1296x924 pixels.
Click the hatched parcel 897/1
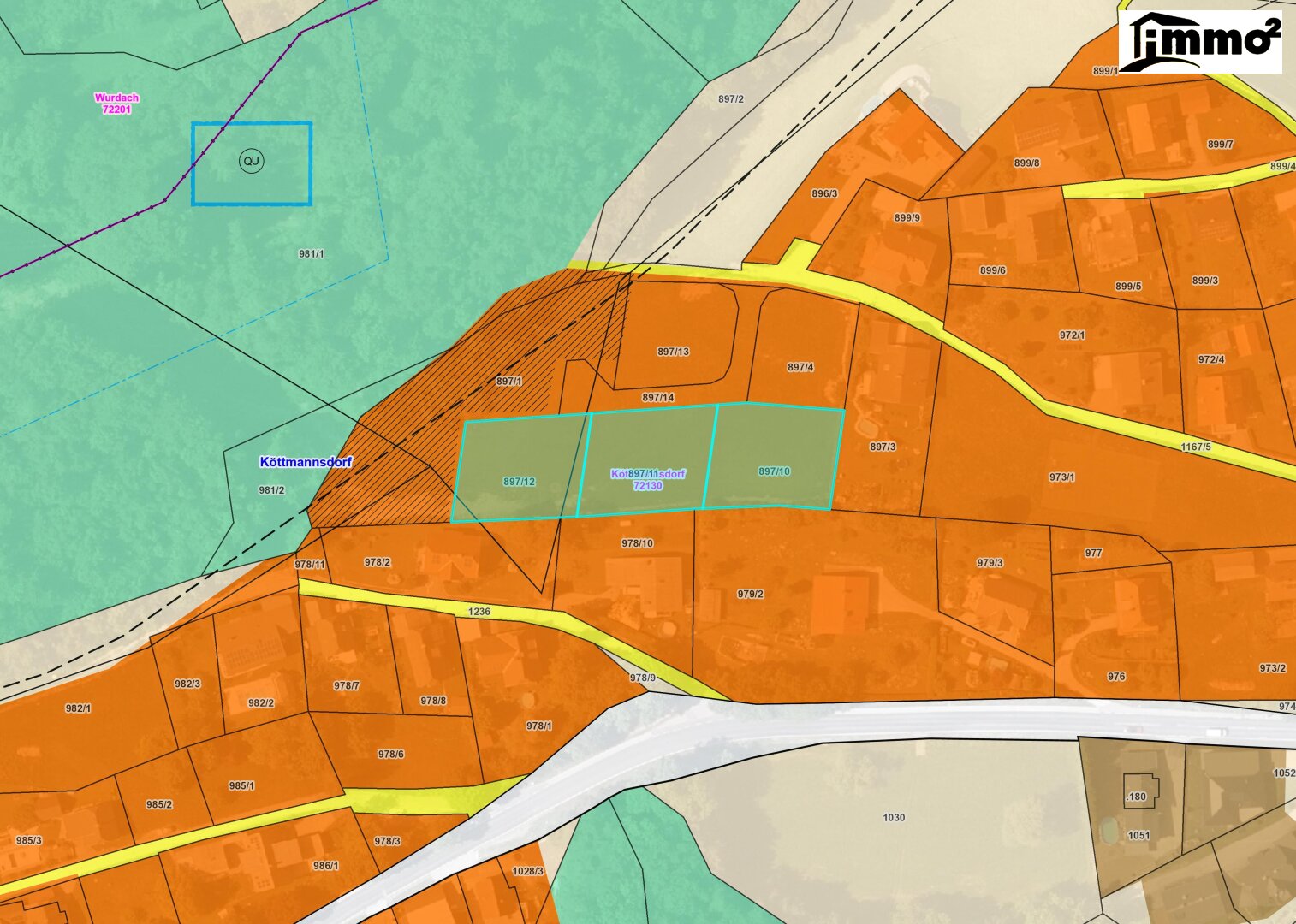(x=508, y=381)
